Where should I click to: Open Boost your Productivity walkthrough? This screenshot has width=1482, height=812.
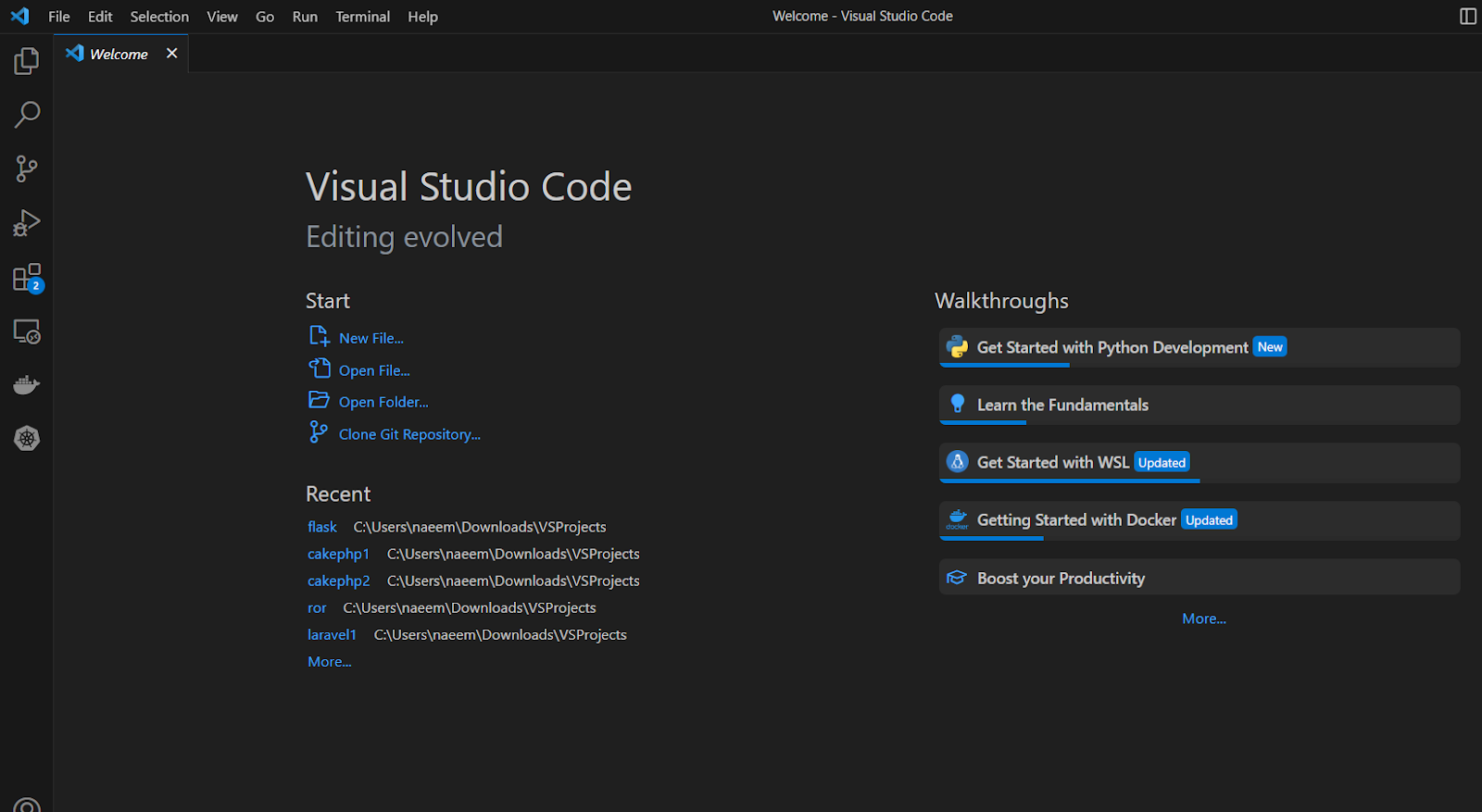tap(1199, 577)
